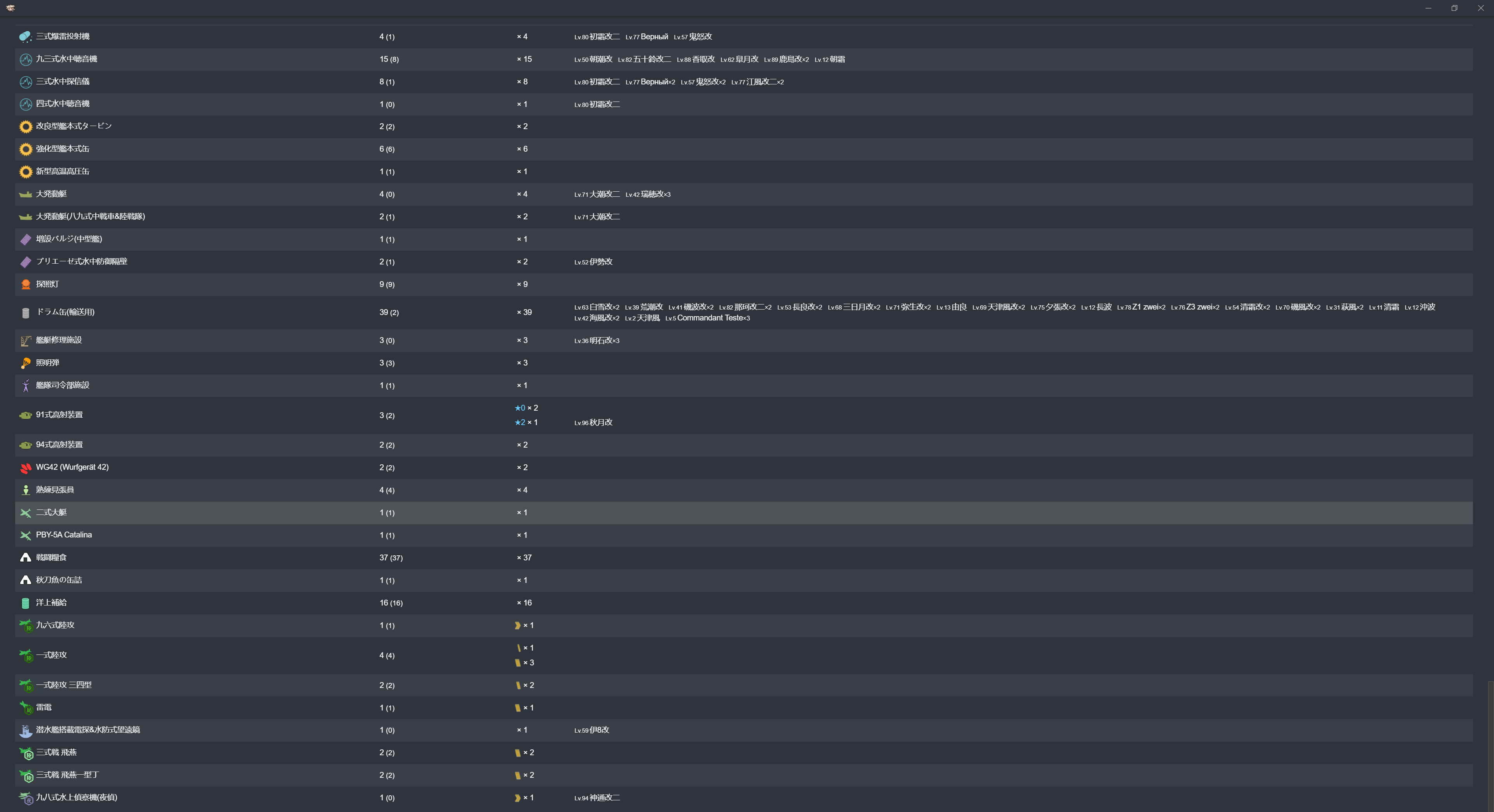Click the ration icon beside 戦闘糧食

pyautogui.click(x=25, y=558)
